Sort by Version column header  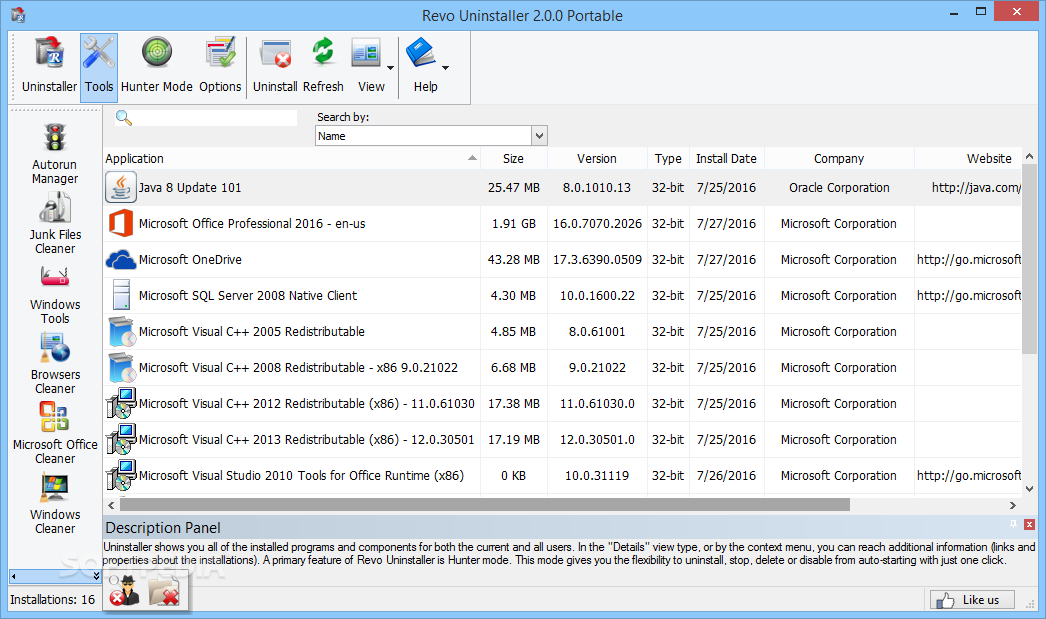coord(597,159)
